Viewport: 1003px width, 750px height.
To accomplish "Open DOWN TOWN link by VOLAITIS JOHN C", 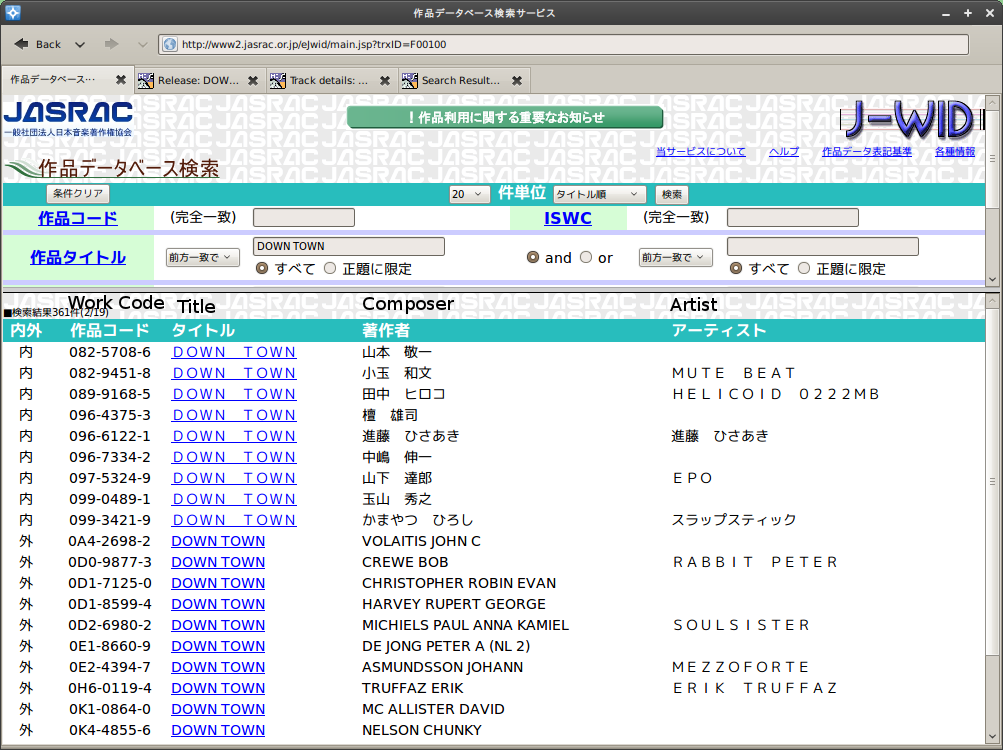I will pyautogui.click(x=218, y=541).
